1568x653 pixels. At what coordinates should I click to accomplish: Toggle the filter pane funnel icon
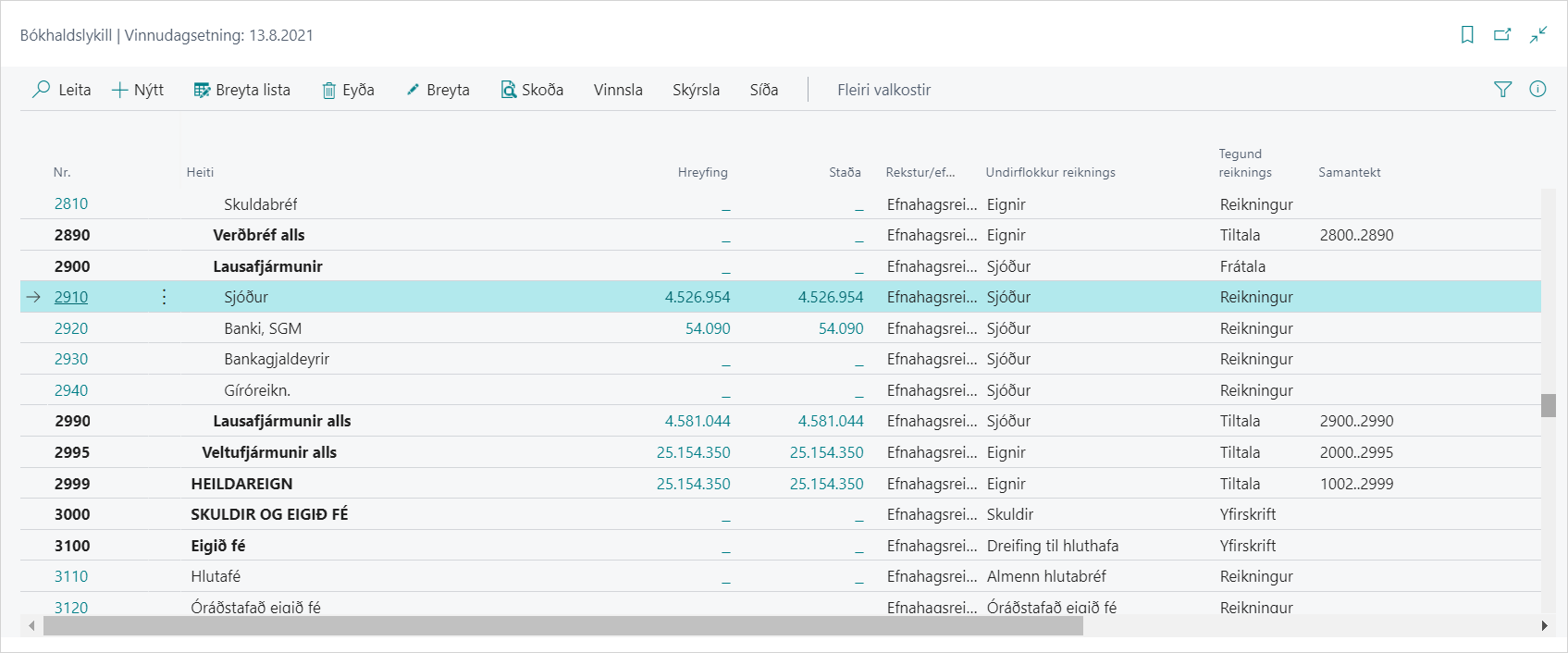[x=1502, y=90]
